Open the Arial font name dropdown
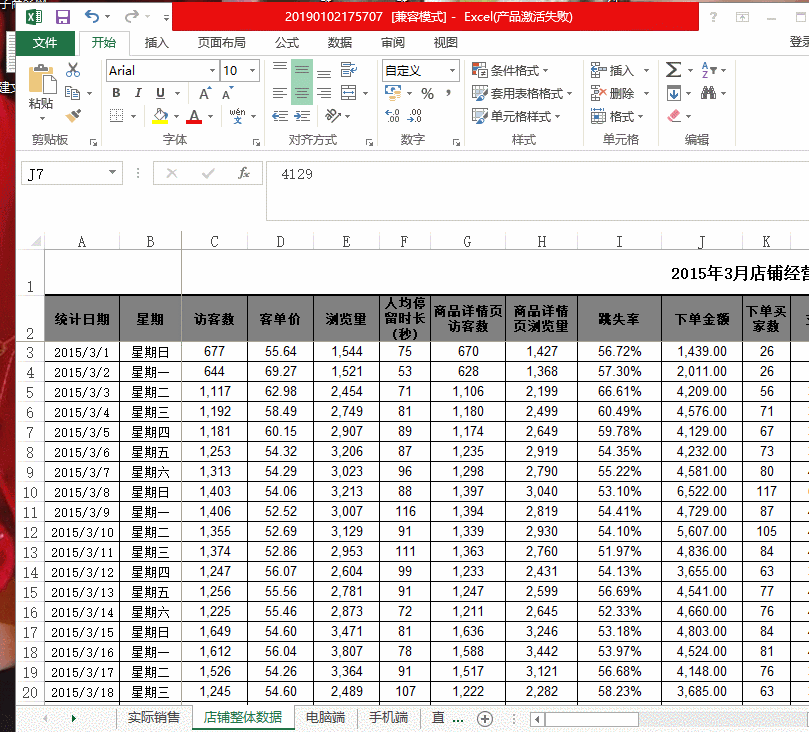This screenshot has height=732, width=809. pyautogui.click(x=212, y=70)
